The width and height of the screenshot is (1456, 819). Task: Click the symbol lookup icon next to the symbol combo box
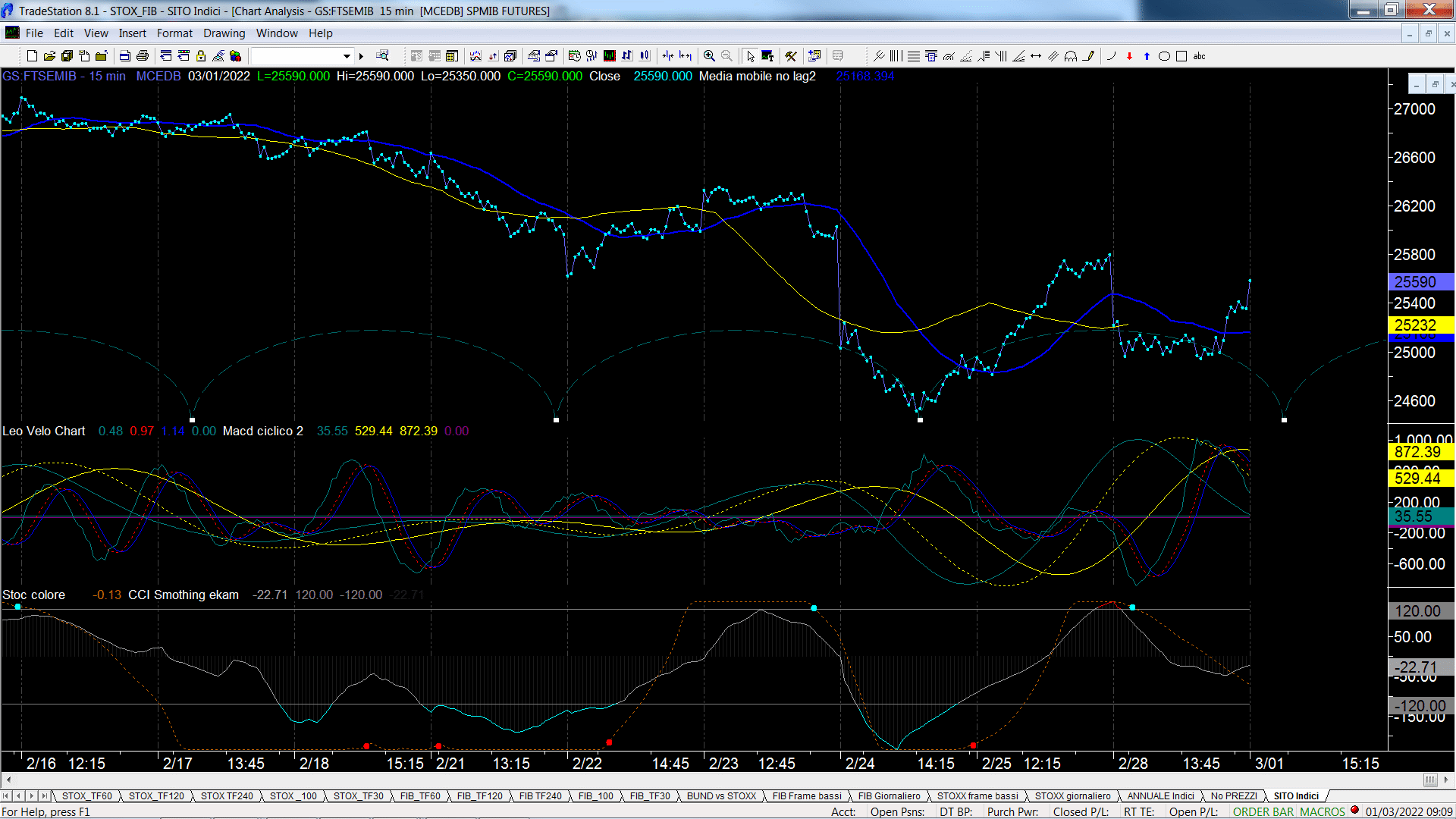pos(382,56)
